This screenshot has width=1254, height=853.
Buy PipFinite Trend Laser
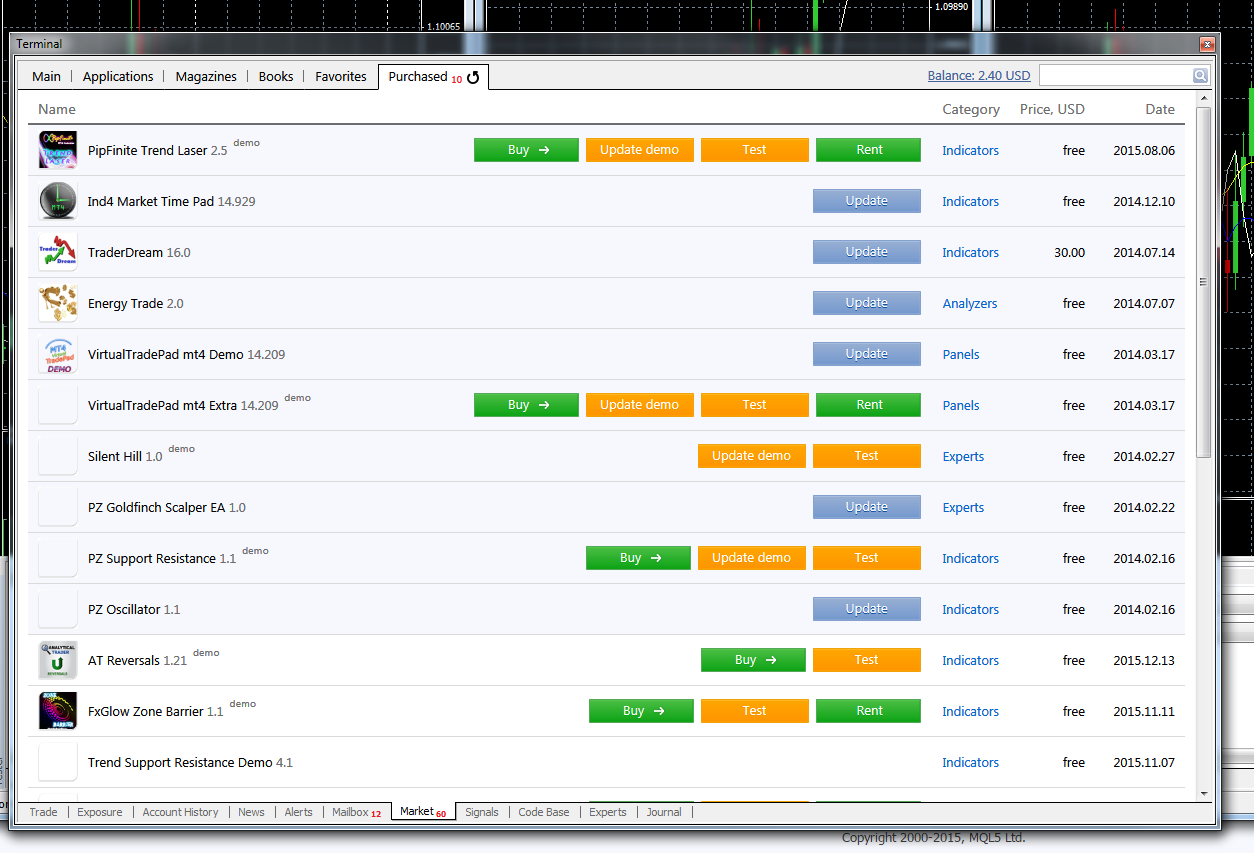coord(526,150)
